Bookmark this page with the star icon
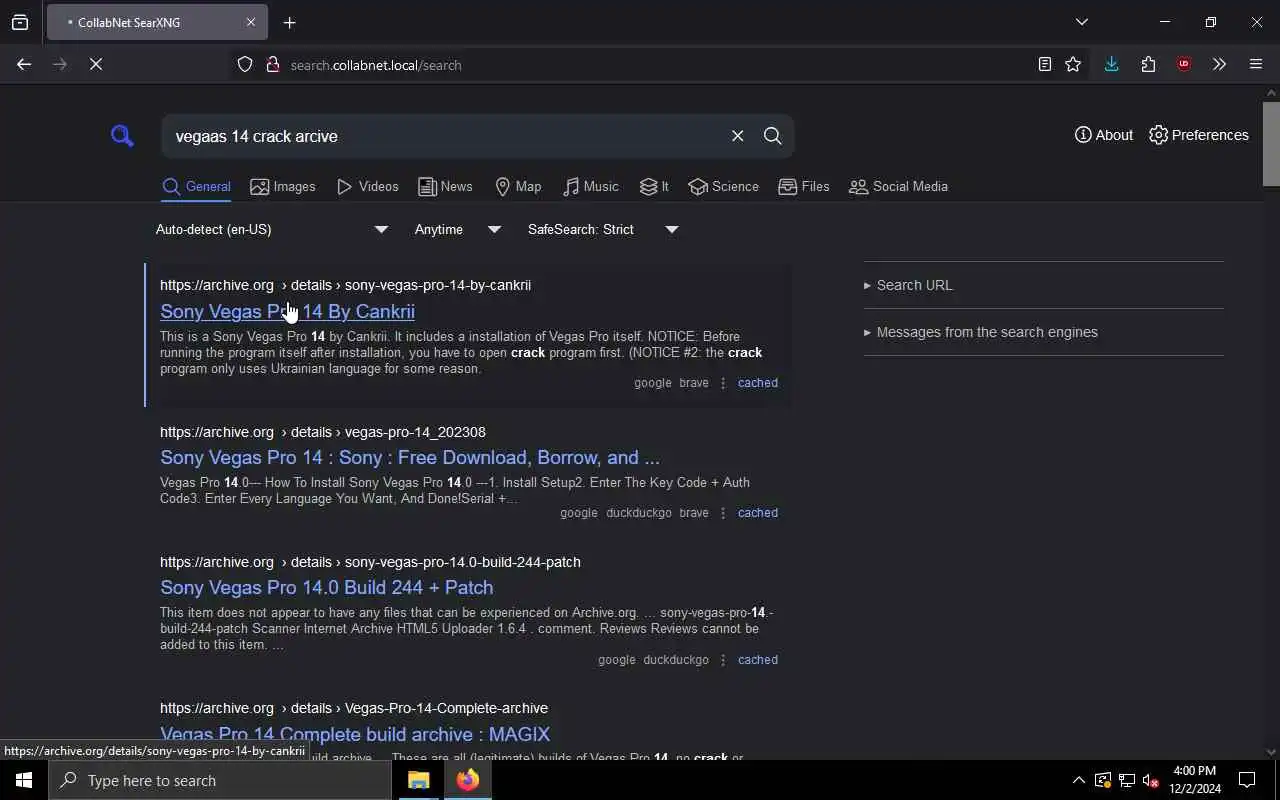Image resolution: width=1280 pixels, height=800 pixels. point(1073,65)
